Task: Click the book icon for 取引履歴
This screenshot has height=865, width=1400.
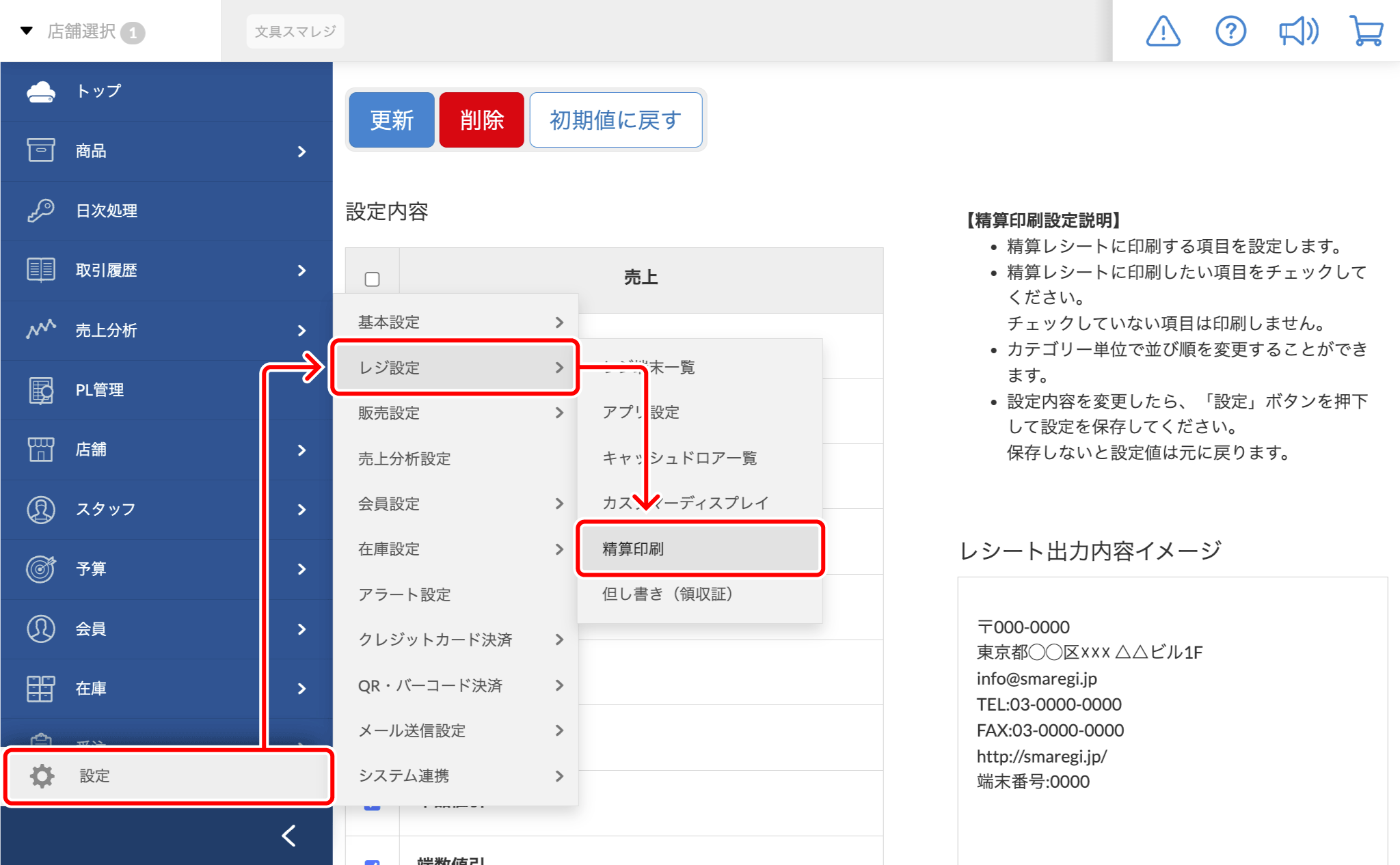Action: tap(41, 270)
